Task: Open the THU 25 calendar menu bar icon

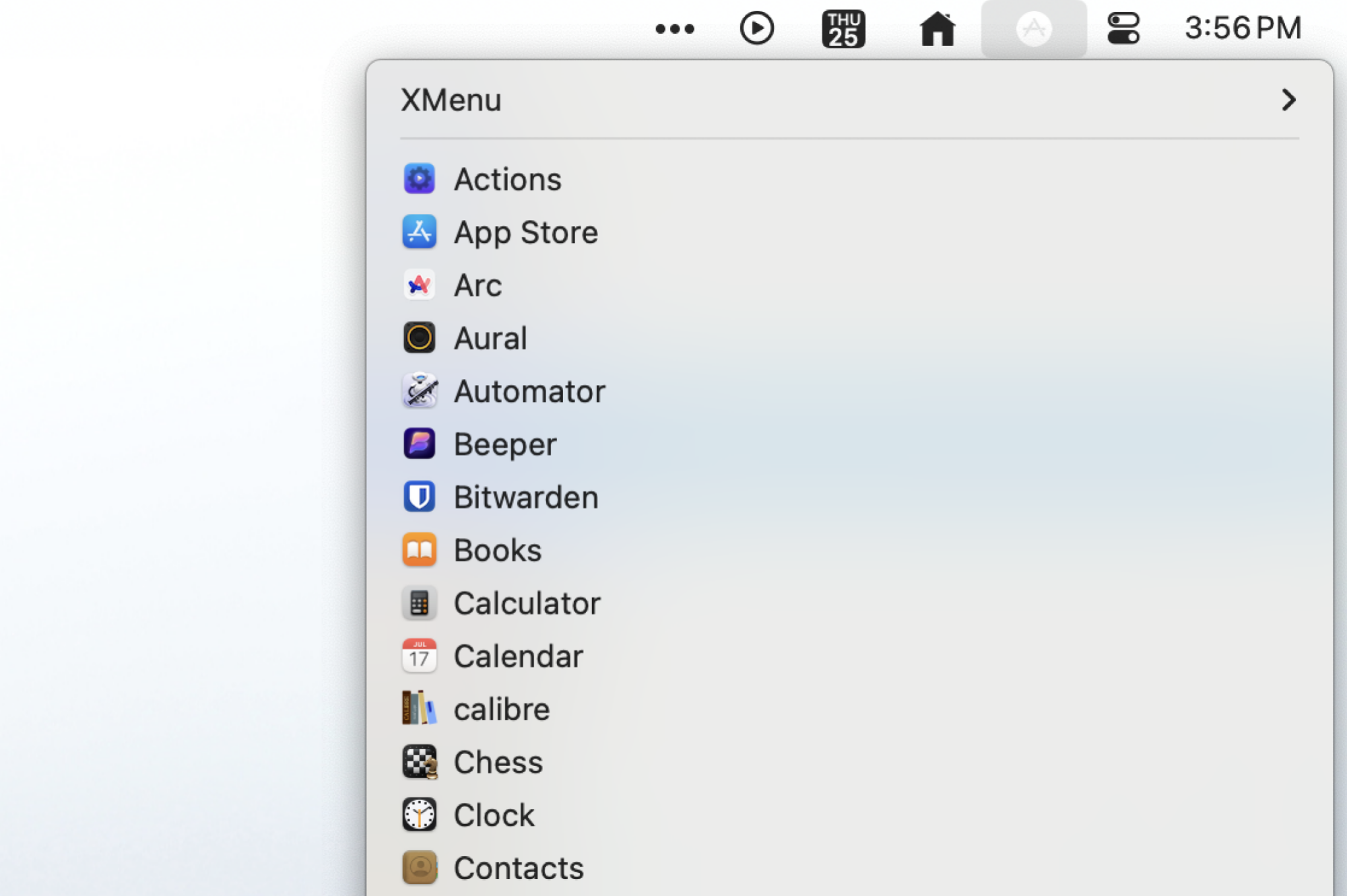Action: pos(843,29)
